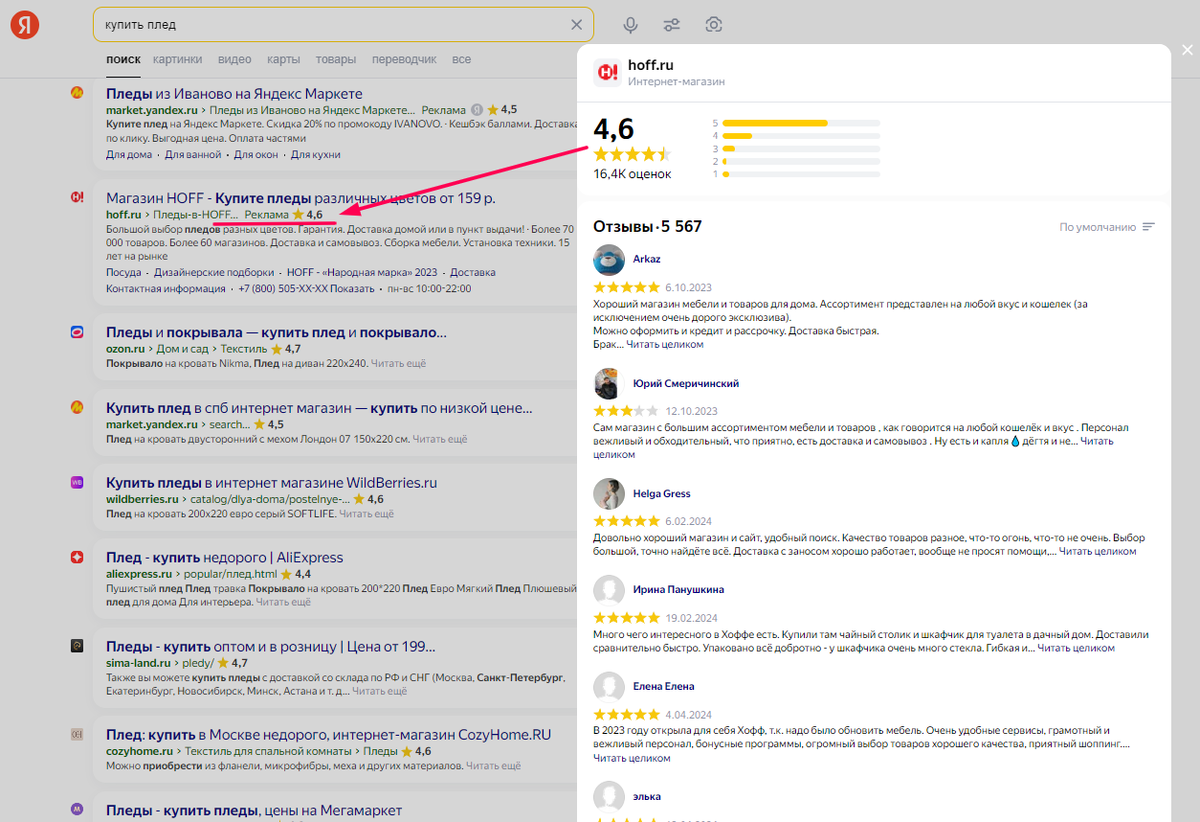Viewport: 1200px width, 822px height.
Task: Expand WildBerries snippet with Читать ещё
Action: pyautogui.click(x=366, y=514)
